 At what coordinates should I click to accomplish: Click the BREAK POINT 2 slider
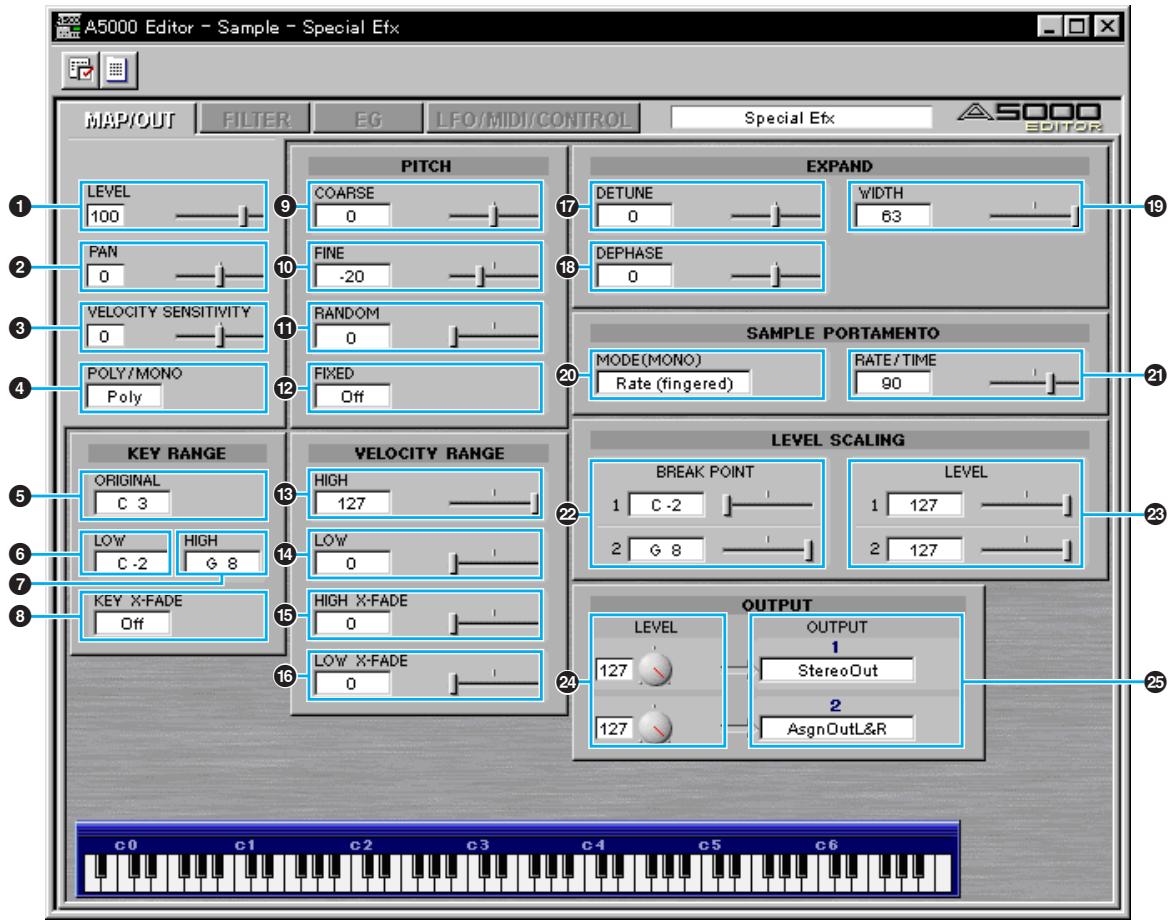coord(768,550)
